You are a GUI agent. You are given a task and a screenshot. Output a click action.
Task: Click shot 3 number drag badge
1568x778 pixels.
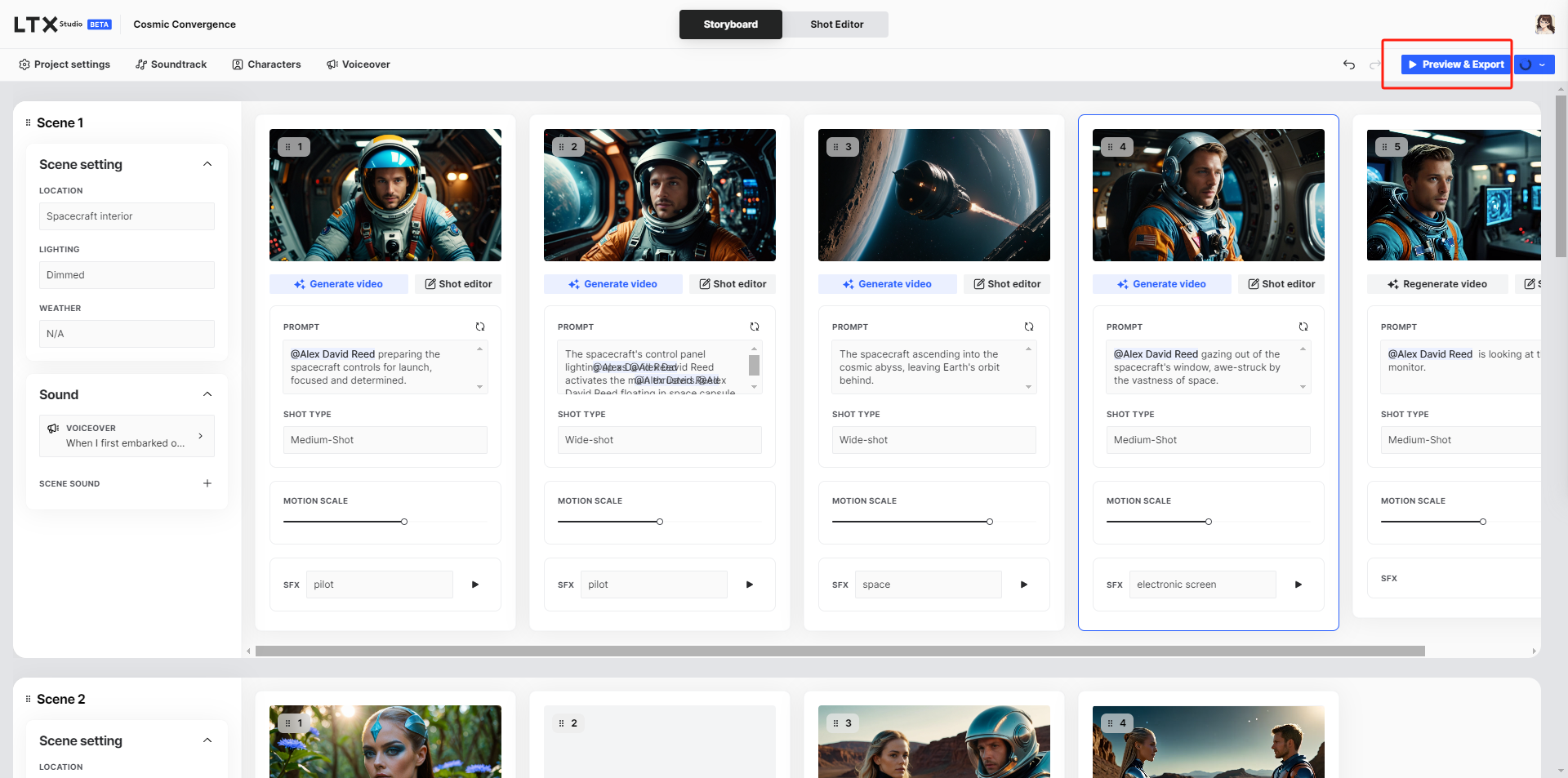click(843, 147)
